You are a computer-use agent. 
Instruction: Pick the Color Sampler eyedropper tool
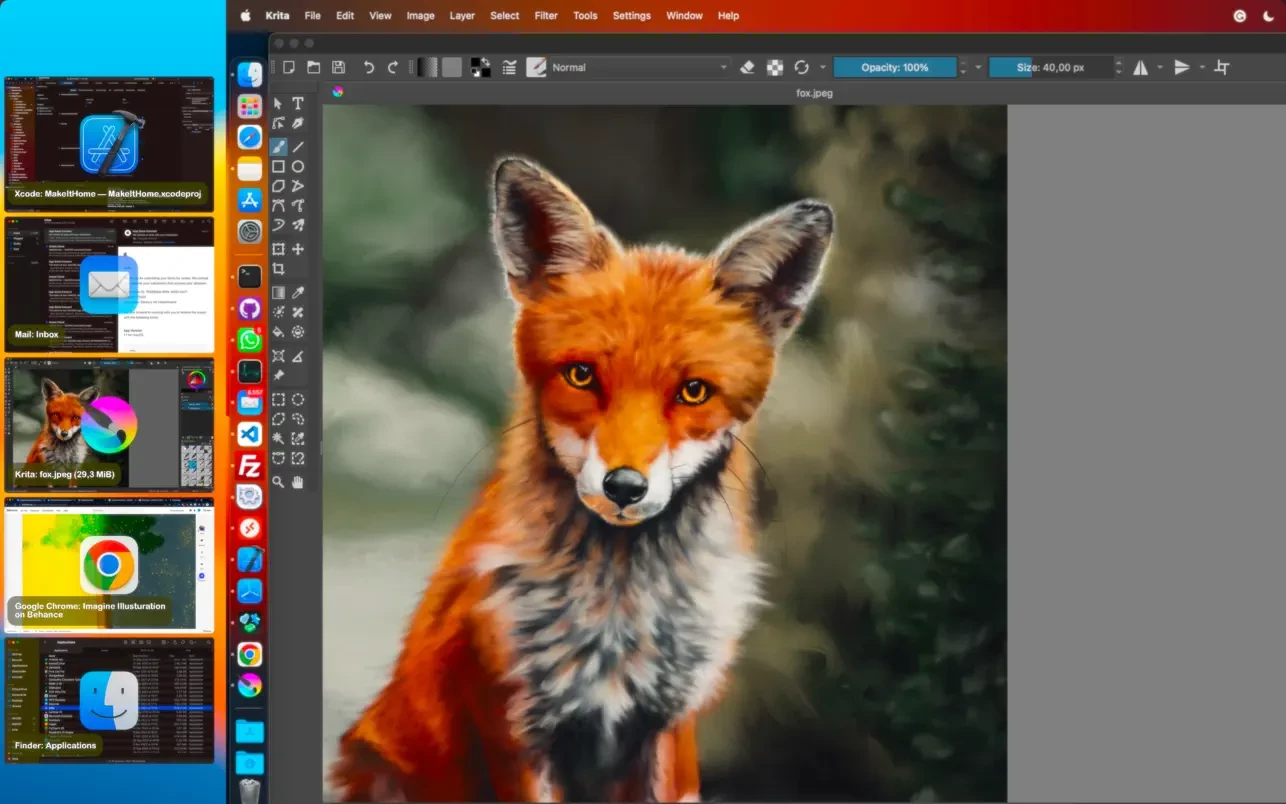click(298, 292)
